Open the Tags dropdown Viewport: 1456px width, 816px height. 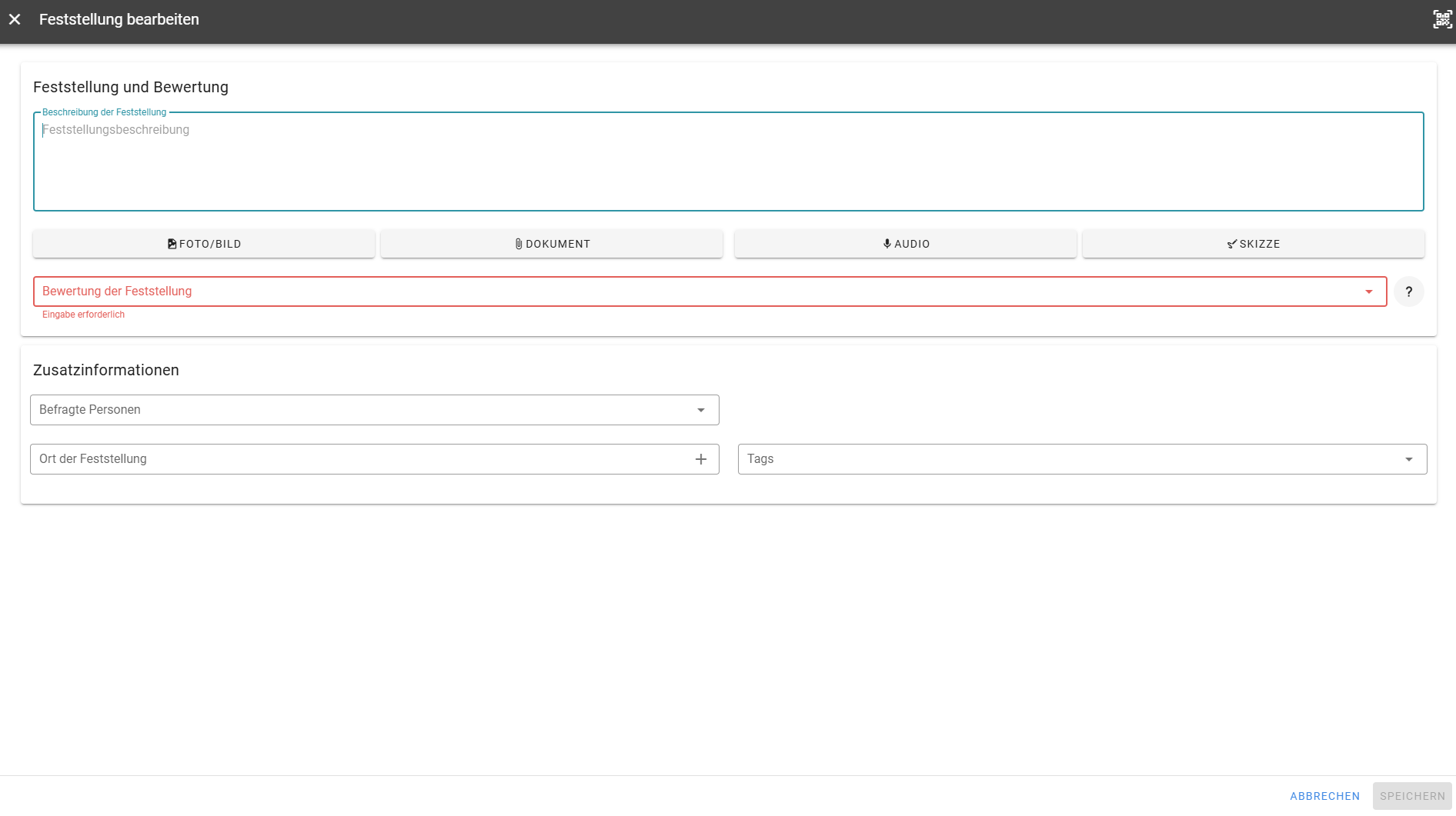(1083, 459)
